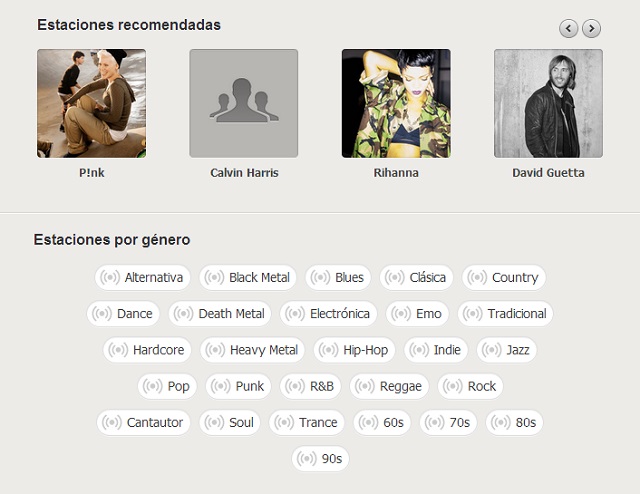The image size is (640, 494).
Task: Start the Electrónica genre station
Action: [x=329, y=314]
